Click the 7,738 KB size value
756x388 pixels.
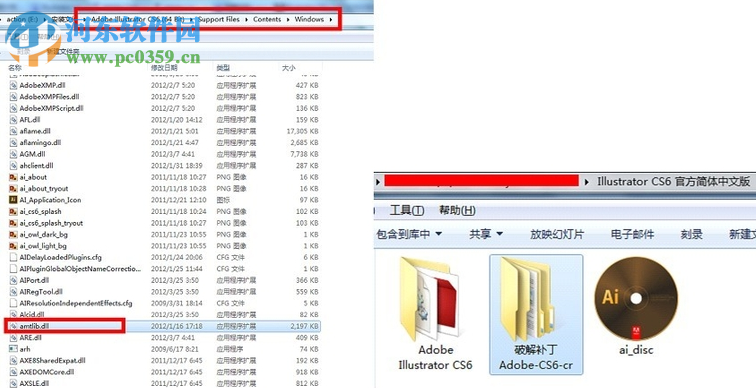point(304,154)
